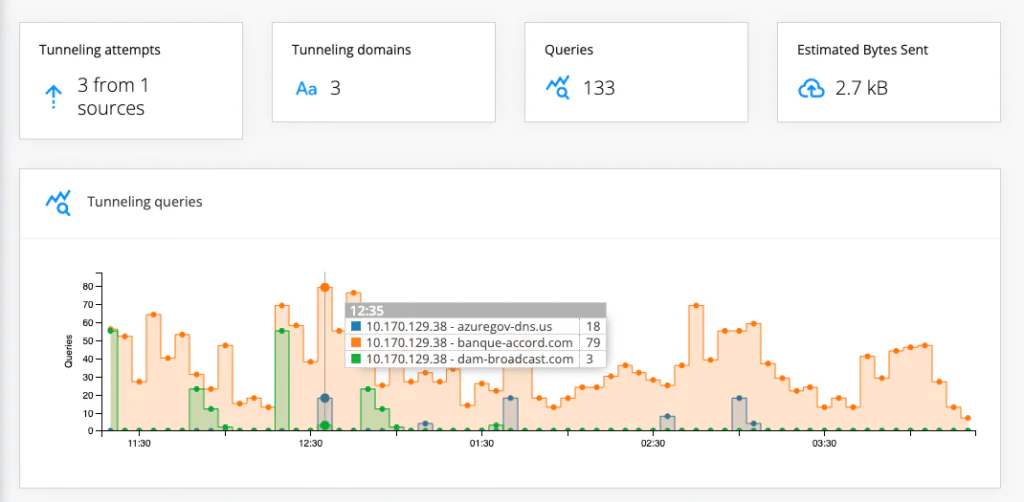Click the 02:30 time axis label
Image resolution: width=1024 pixels, height=502 pixels.
(x=652, y=444)
